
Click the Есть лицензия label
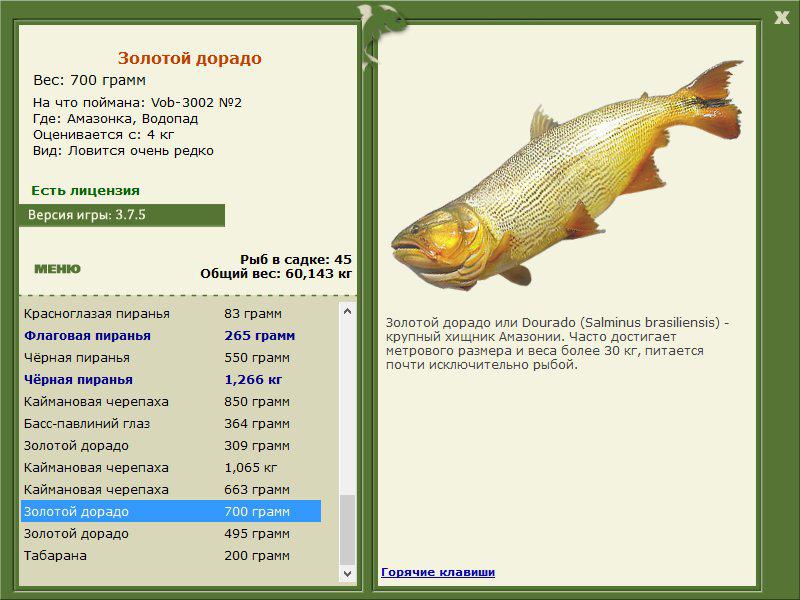(85, 191)
